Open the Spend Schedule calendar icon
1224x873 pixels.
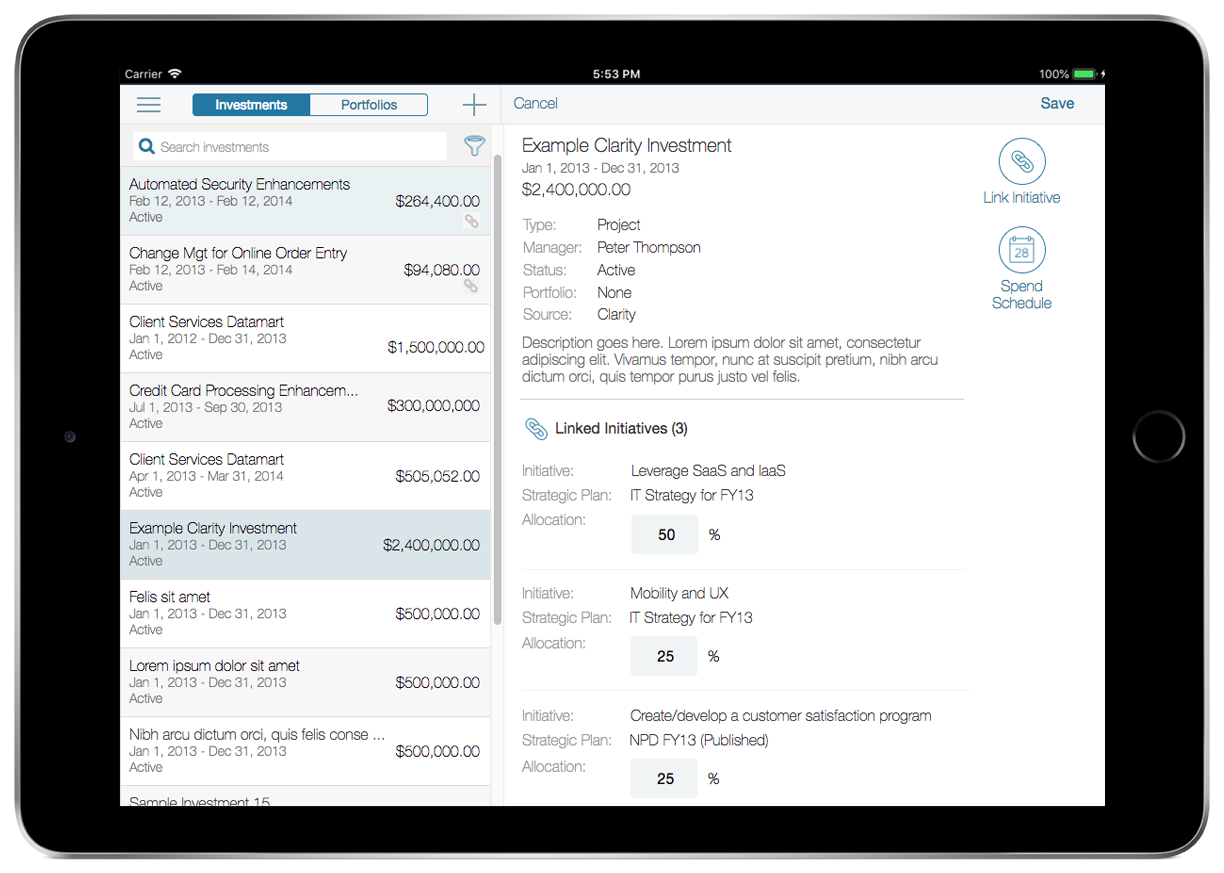1021,250
